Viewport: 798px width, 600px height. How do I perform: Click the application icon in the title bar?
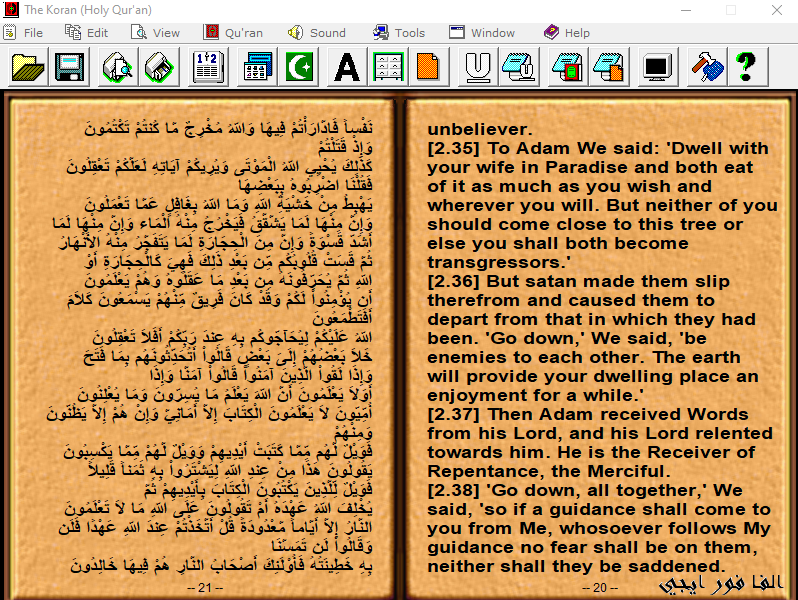(x=11, y=10)
